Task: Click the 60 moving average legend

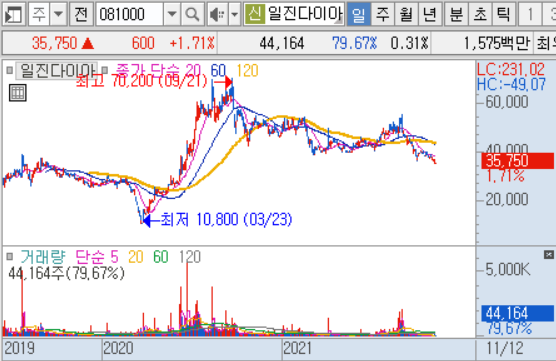Action: (x=218, y=70)
